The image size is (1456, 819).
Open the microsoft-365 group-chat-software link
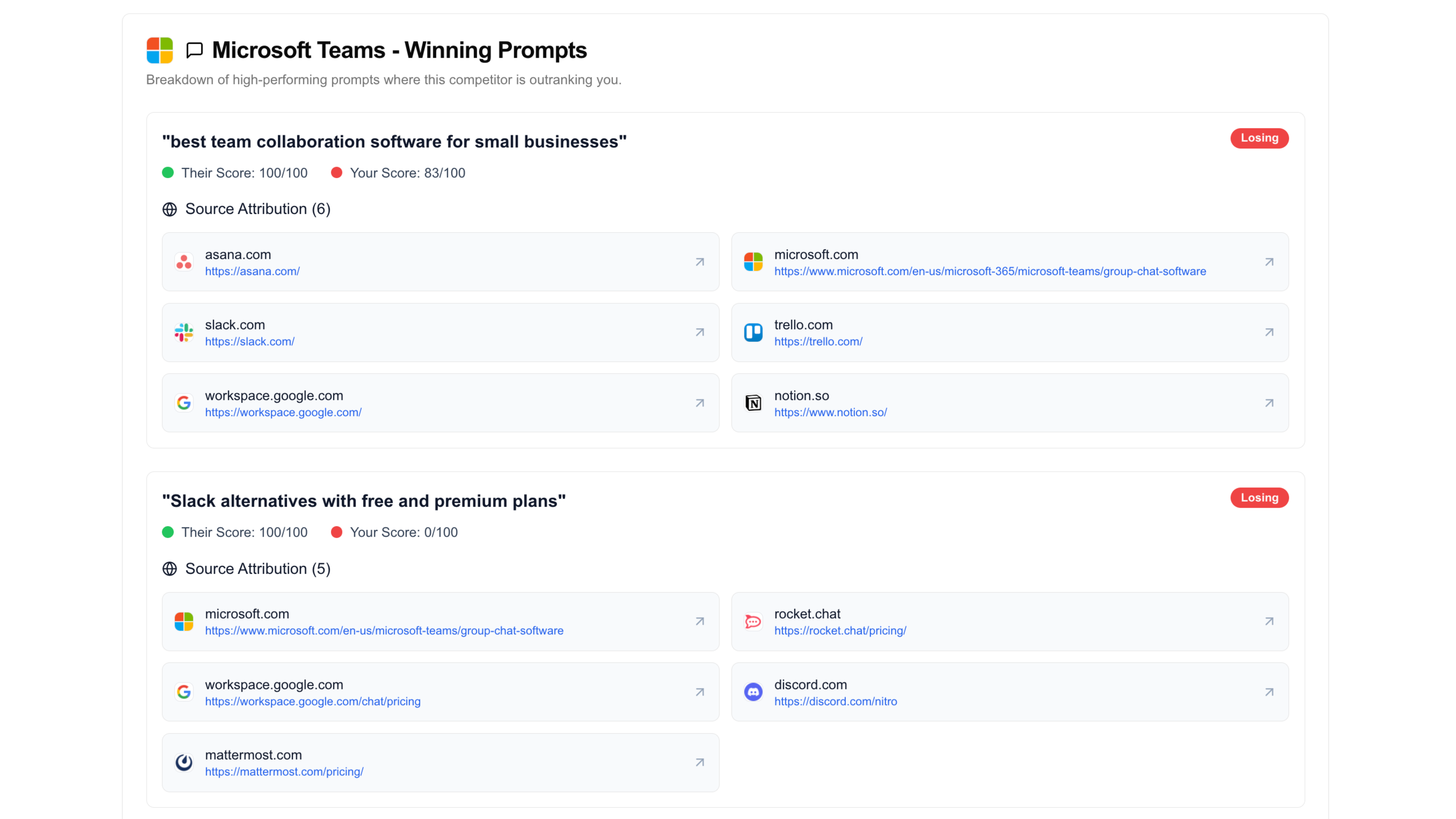pyautogui.click(x=990, y=271)
